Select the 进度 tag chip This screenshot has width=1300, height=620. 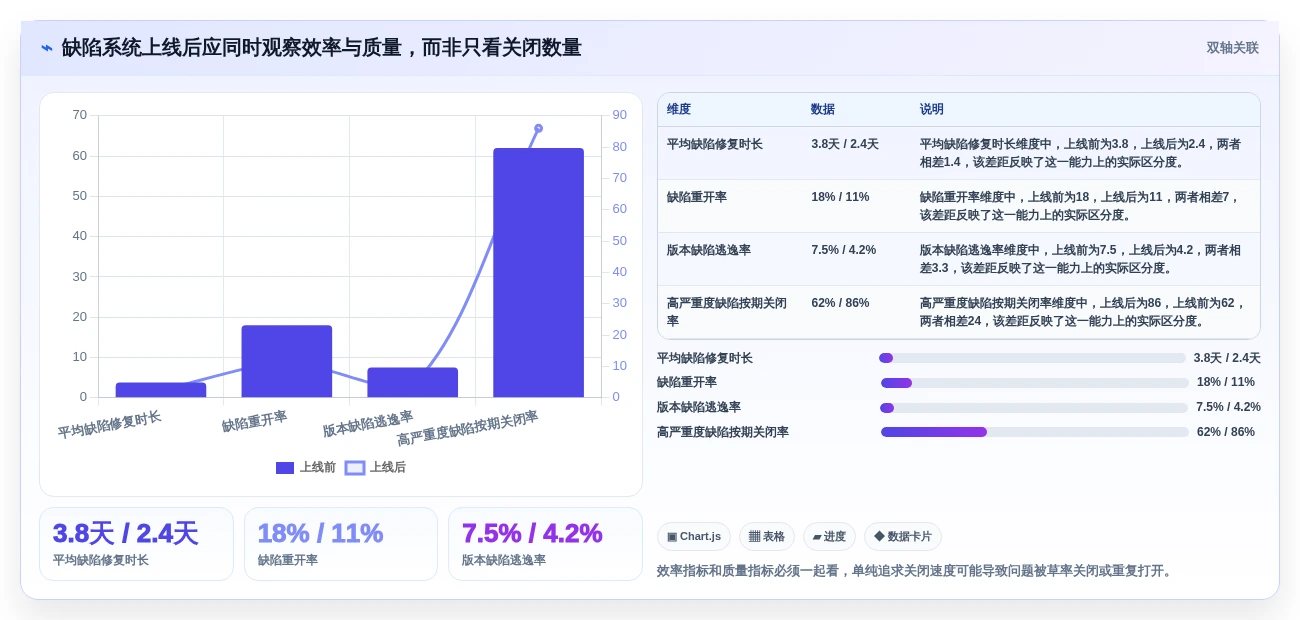tap(829, 536)
